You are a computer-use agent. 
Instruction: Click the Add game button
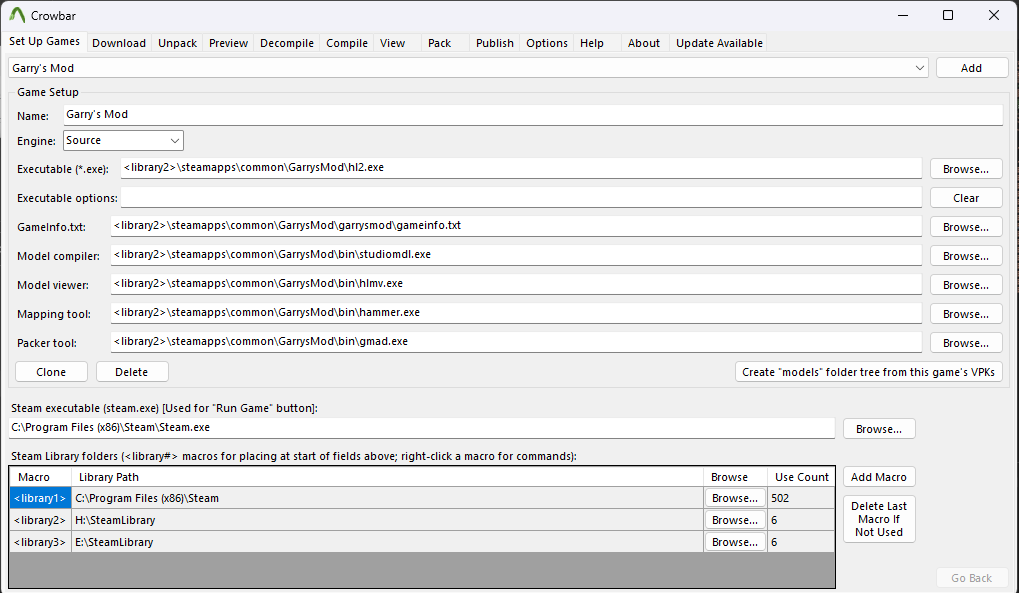click(x=972, y=68)
